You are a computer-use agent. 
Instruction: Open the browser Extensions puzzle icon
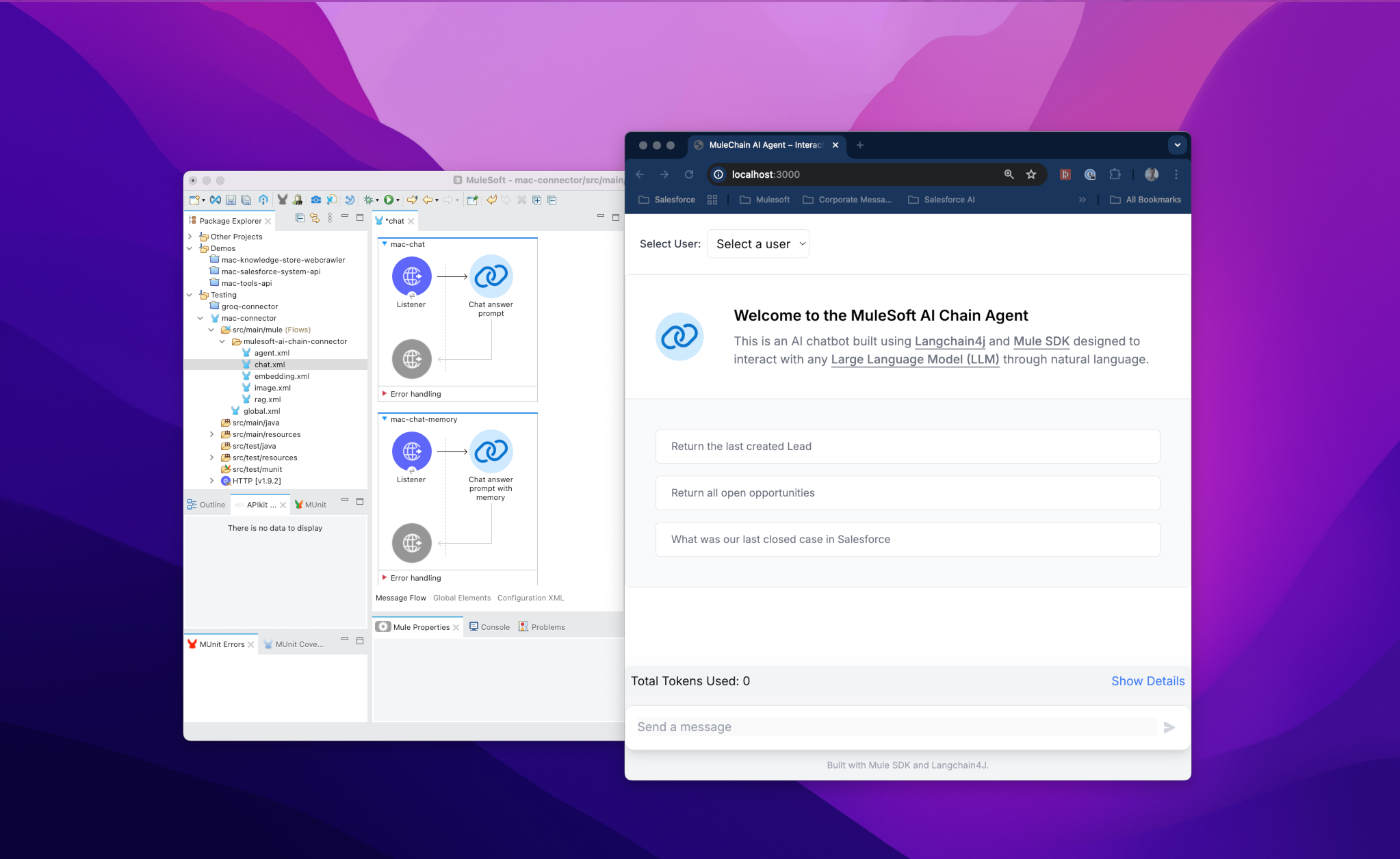tap(1115, 174)
